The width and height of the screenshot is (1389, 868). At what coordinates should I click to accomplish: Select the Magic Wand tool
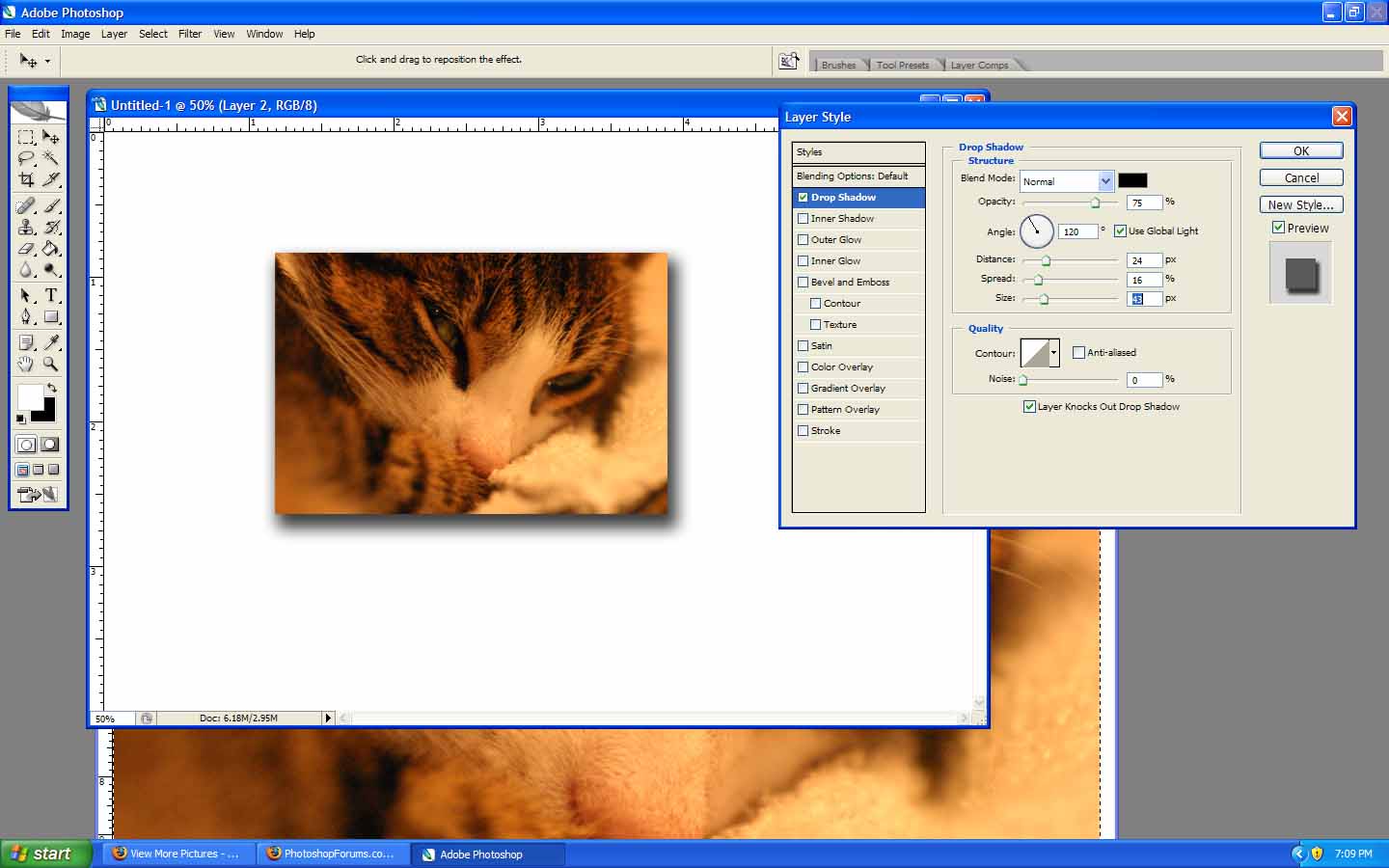tap(51, 158)
